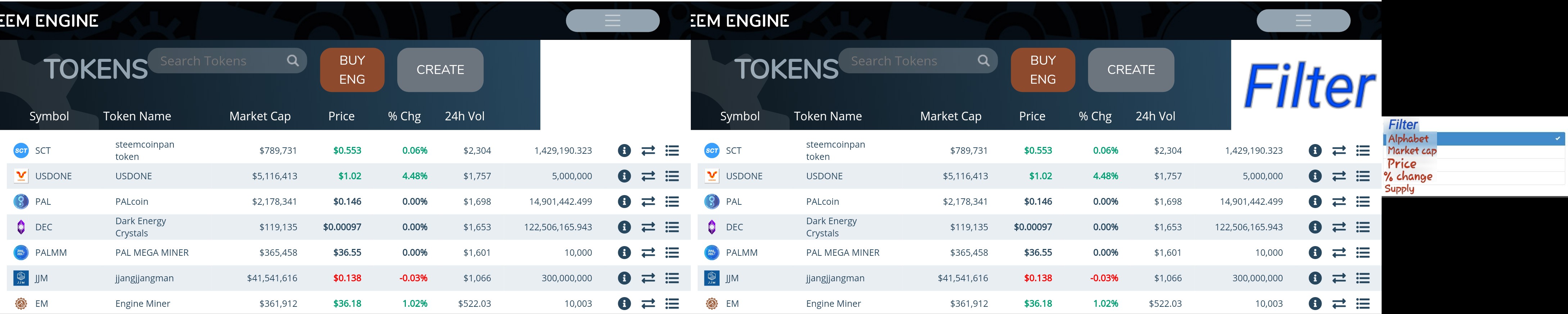This screenshot has height=314, width=1568.
Task: Click the 4.48% change on the right page
Action: (1105, 176)
